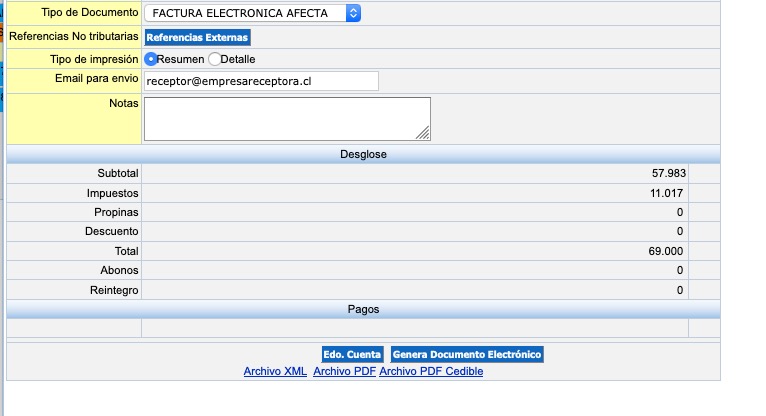
Task: Click the Desglose section header
Action: [x=362, y=154]
